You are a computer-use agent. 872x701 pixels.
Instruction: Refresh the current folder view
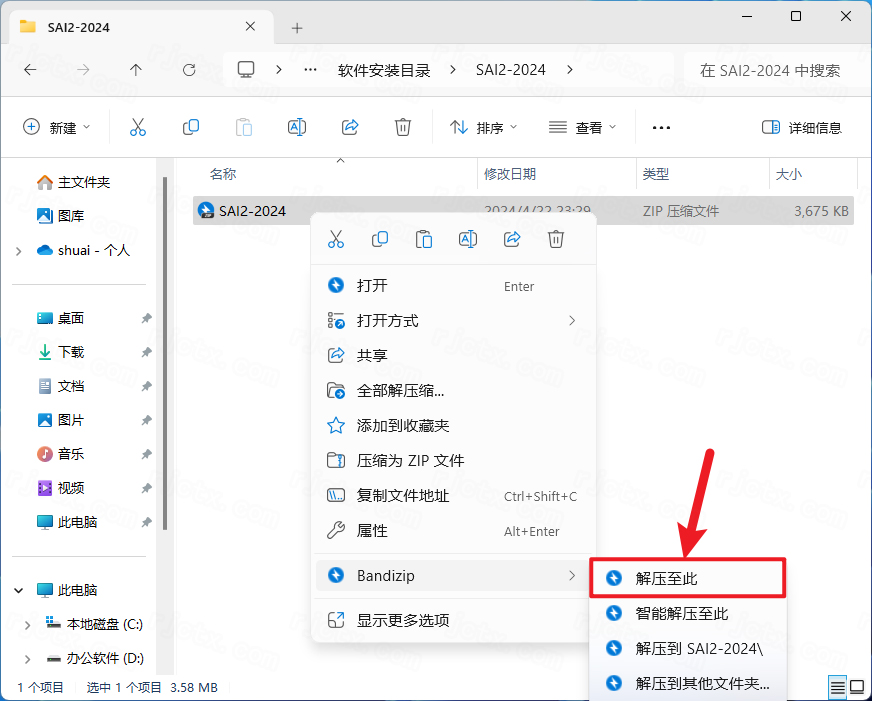coord(189,70)
